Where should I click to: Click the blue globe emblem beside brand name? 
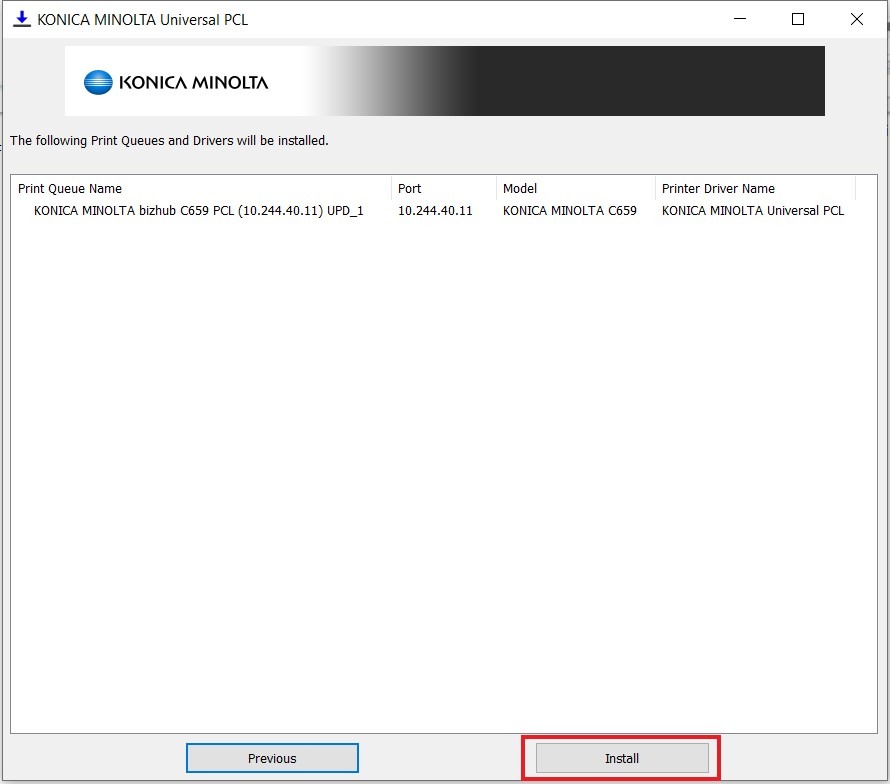click(x=97, y=83)
